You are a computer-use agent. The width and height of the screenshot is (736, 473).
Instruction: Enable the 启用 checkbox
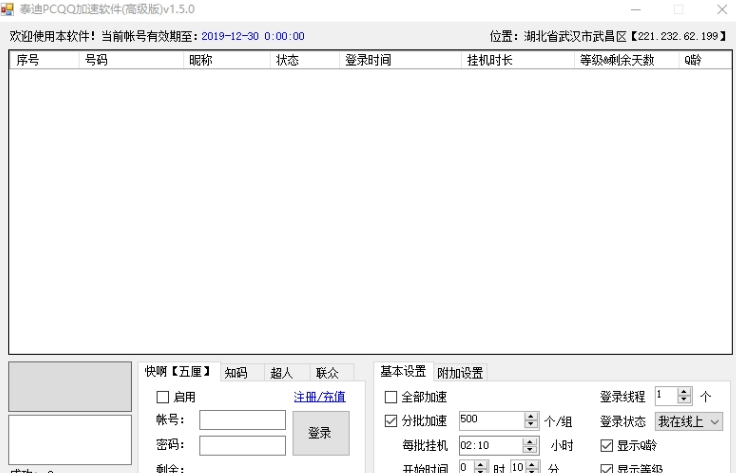162,397
